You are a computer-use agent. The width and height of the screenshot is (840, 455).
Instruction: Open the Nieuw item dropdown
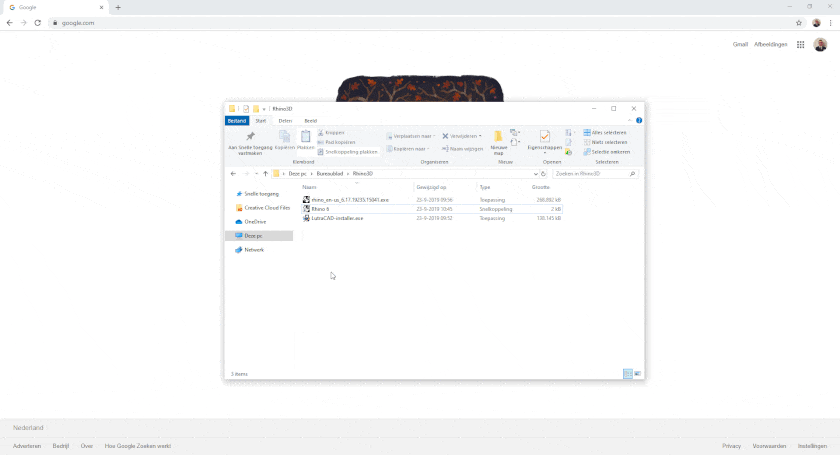(x=514, y=132)
